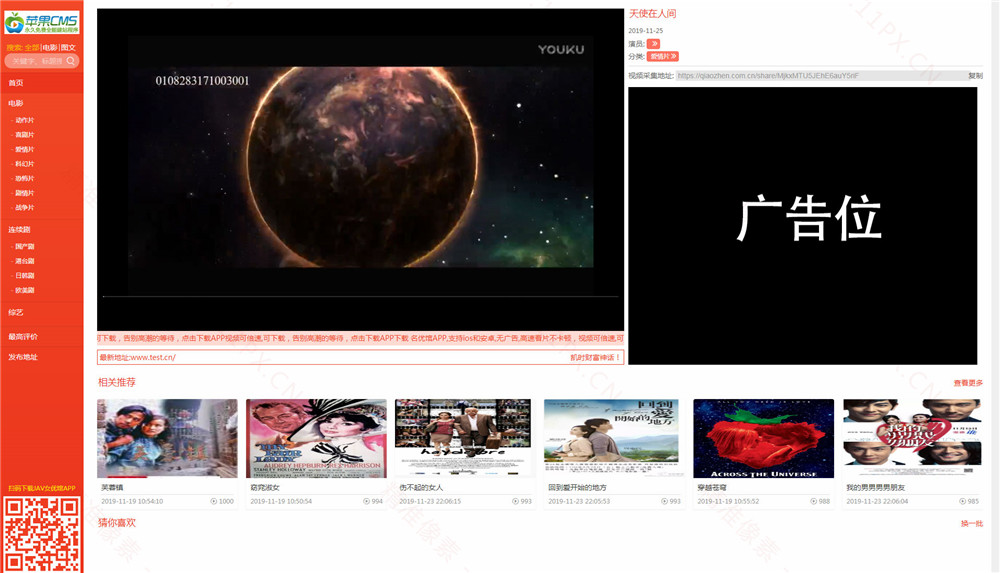Select the 图文 search scope option

(68, 47)
